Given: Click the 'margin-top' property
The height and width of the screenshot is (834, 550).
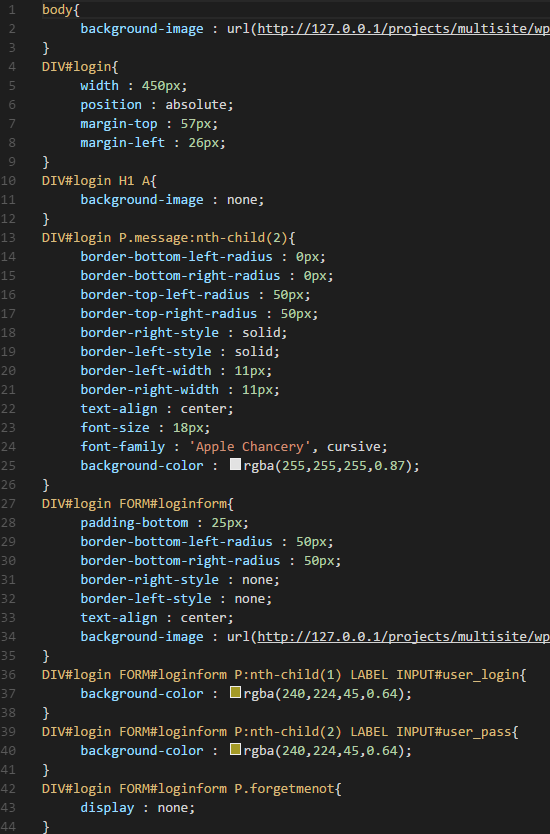Looking at the screenshot, I should pyautogui.click(x=119, y=124).
